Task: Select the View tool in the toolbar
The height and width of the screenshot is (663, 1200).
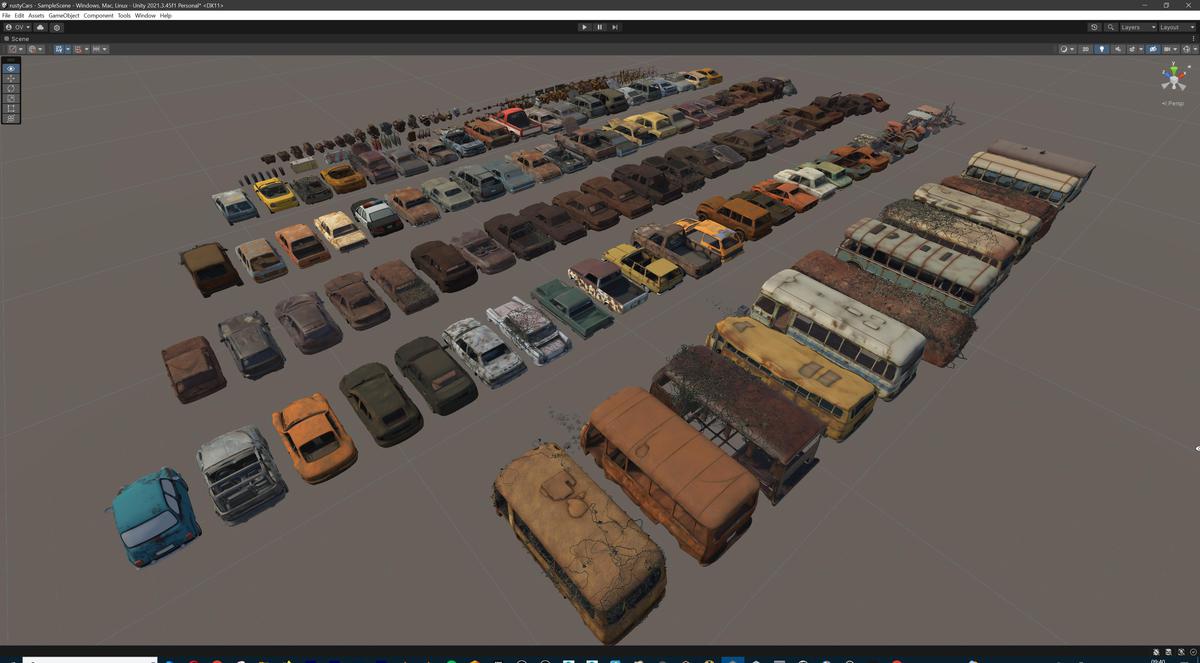Action: pyautogui.click(x=9, y=68)
